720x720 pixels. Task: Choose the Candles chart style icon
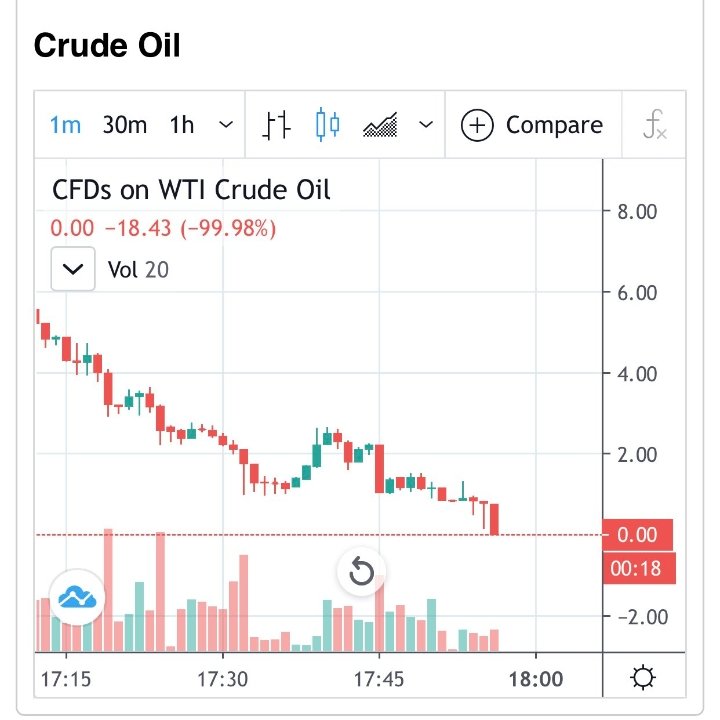[x=327, y=126]
